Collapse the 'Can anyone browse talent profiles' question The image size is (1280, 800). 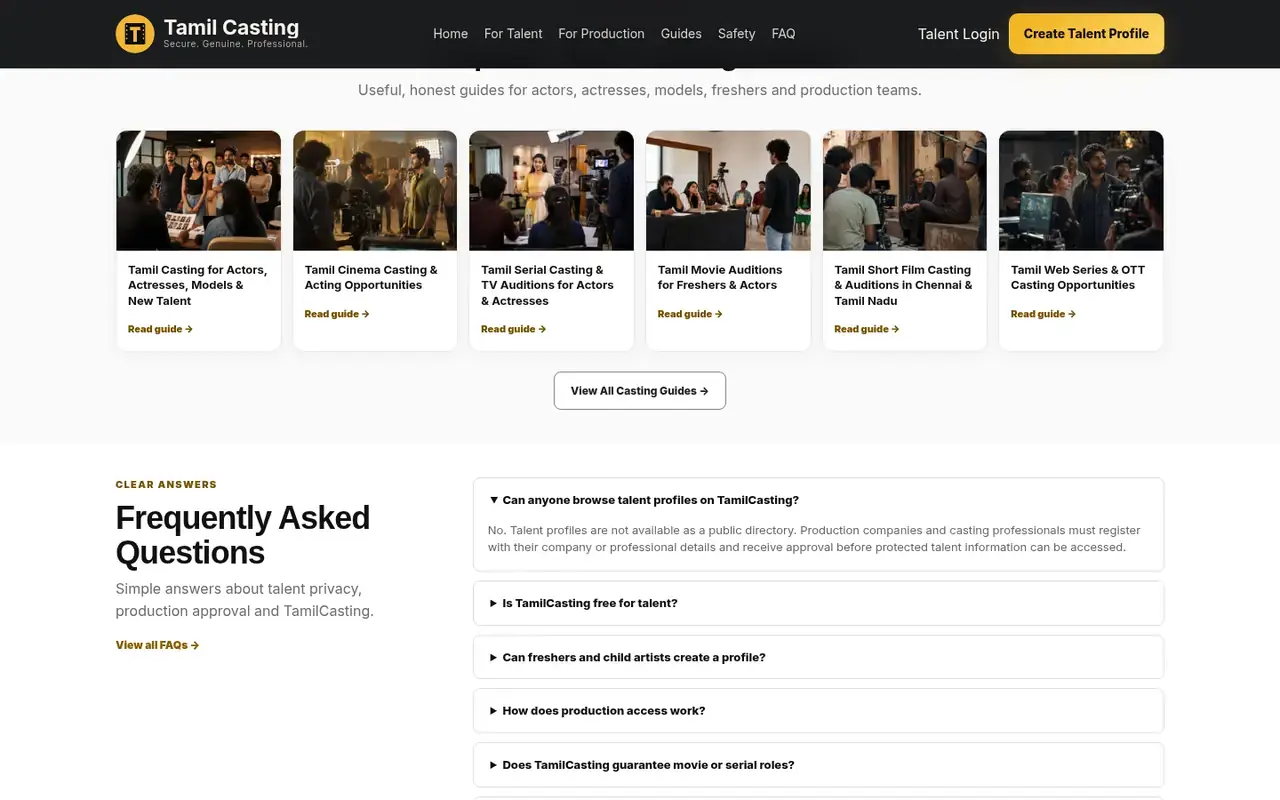coord(818,500)
